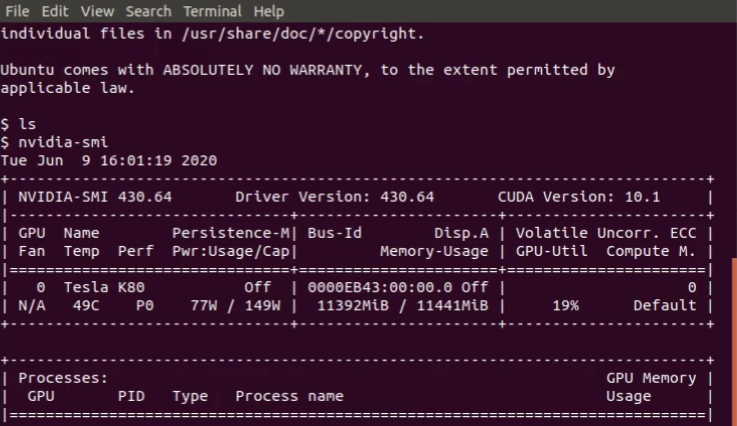The width and height of the screenshot is (737, 426).
Task: Click the 'N/A' fan value
Action: pyautogui.click(x=32, y=305)
